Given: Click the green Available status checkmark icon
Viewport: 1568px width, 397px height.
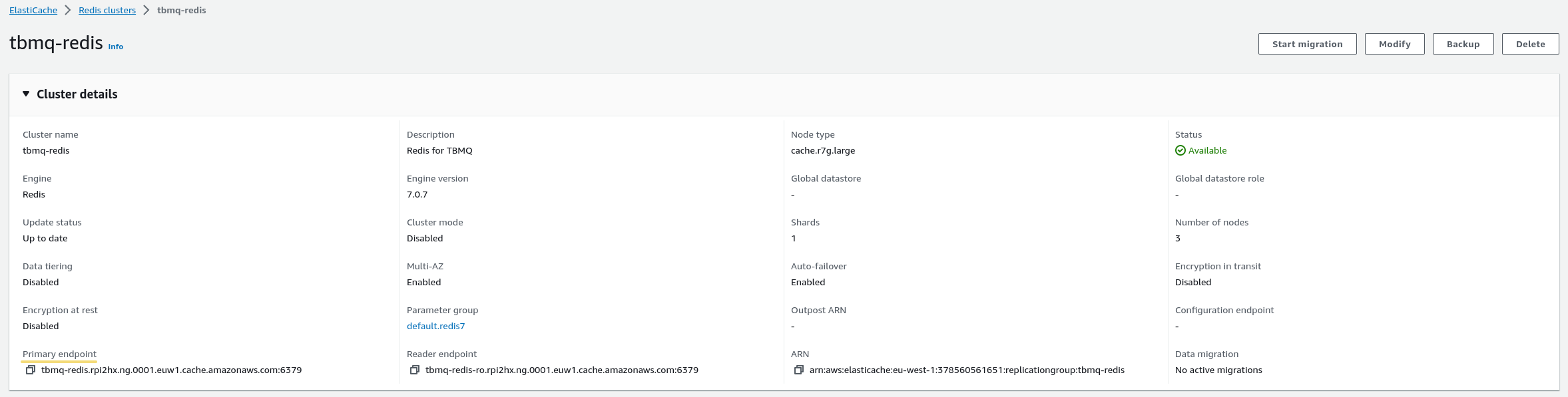Looking at the screenshot, I should coord(1180,150).
